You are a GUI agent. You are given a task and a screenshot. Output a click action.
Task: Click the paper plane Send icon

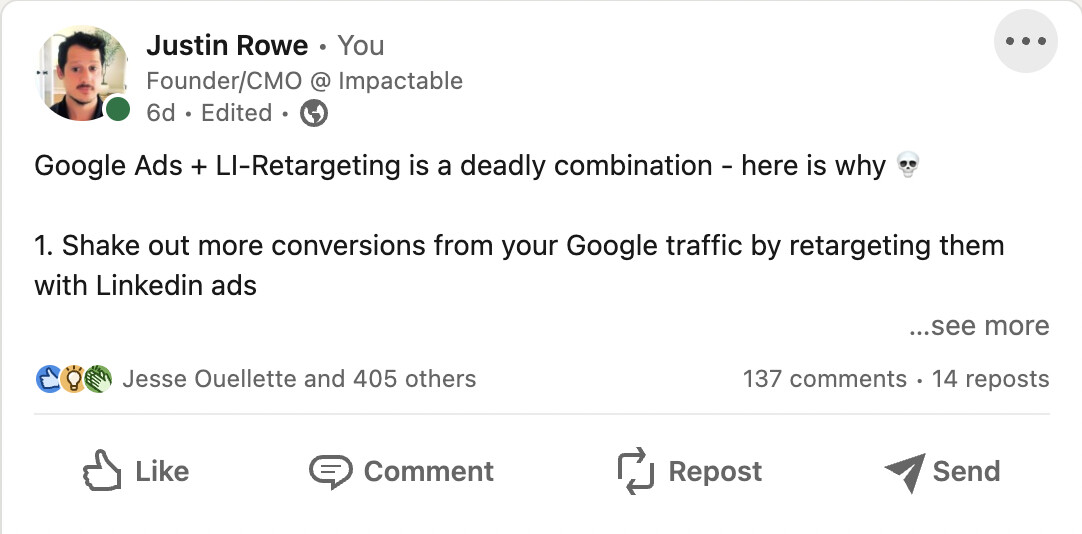coord(905,472)
